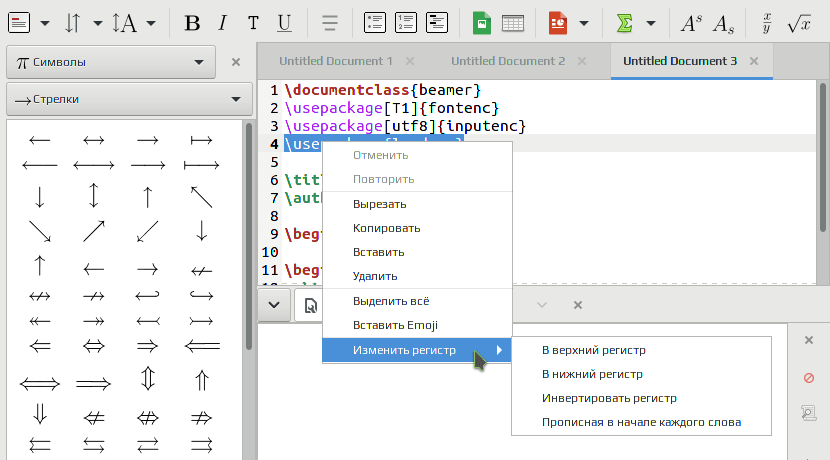Insert a square root symbol
Viewport: 830px width, 460px height.
(799, 23)
